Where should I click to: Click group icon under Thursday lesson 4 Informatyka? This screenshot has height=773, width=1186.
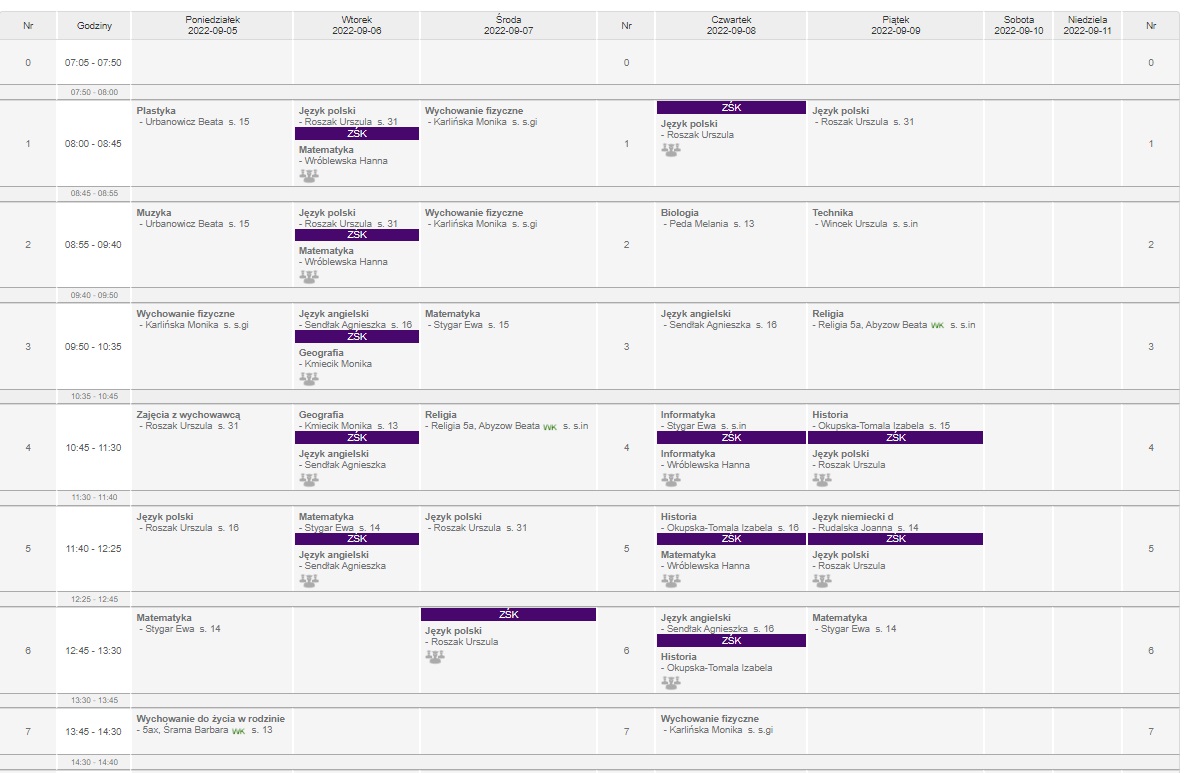671,480
